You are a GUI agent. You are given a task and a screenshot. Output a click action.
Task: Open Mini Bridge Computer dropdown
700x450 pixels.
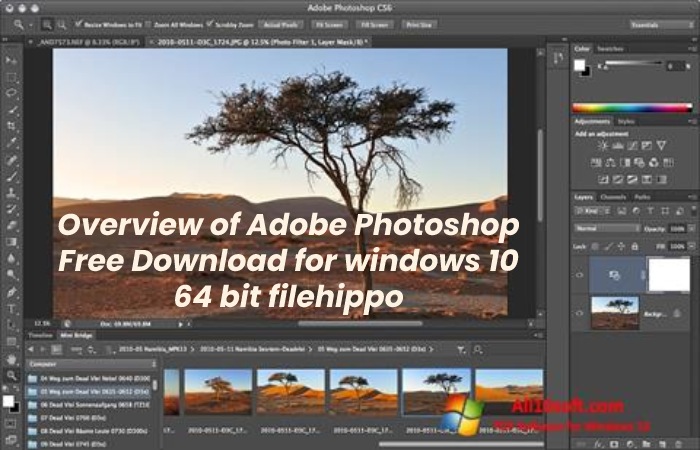coord(92,364)
